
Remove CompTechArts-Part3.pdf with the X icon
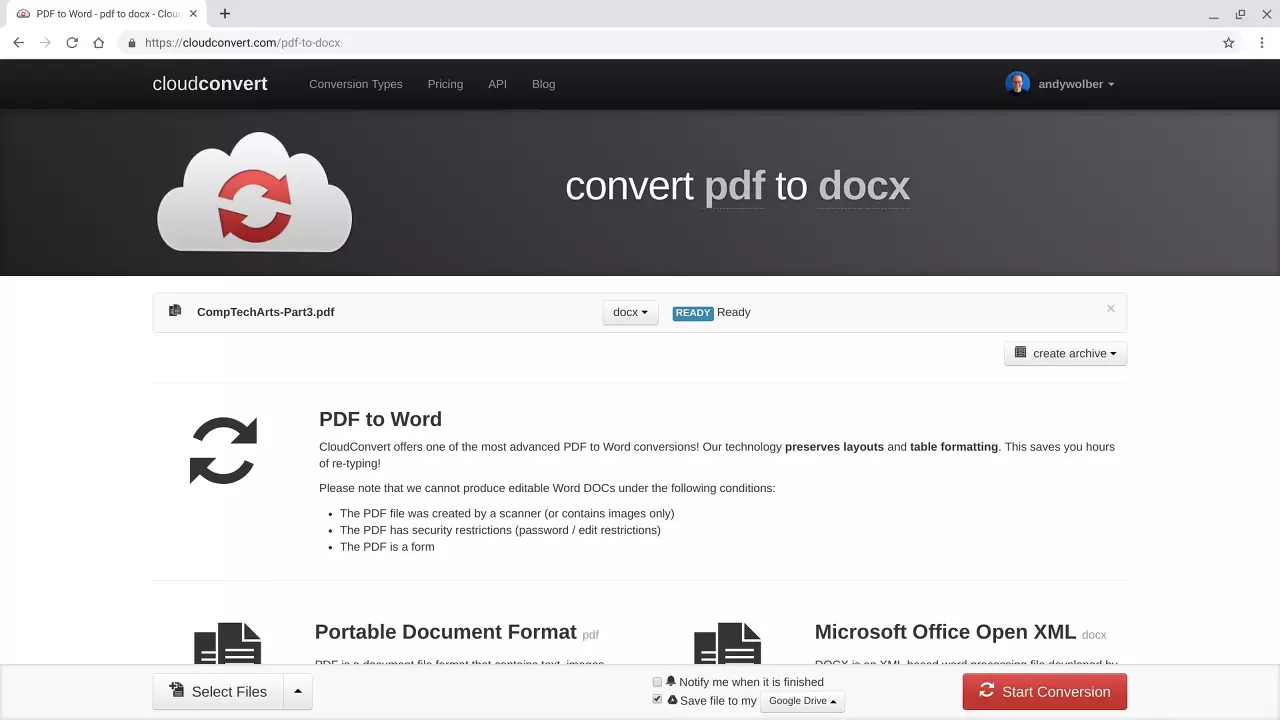tap(1110, 308)
